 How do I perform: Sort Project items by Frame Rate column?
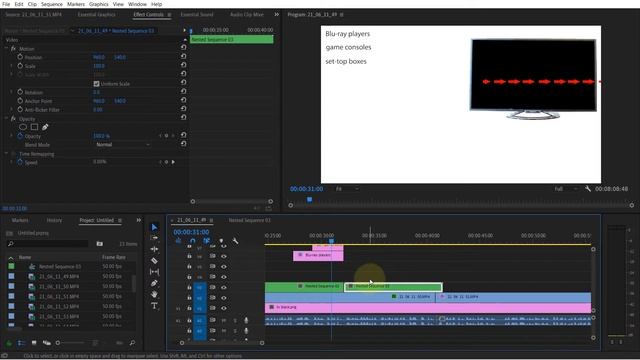tap(114, 257)
